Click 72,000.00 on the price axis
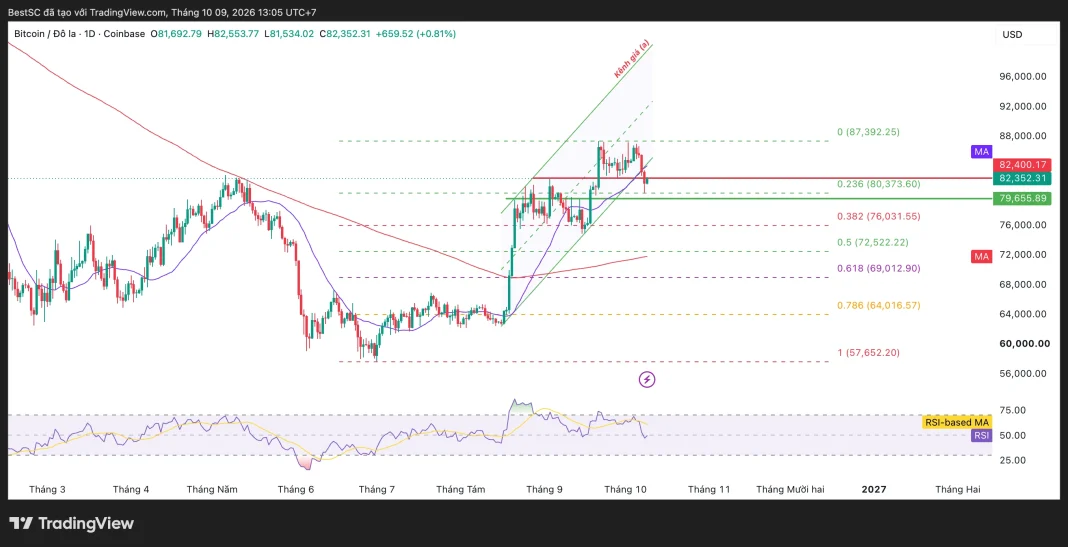Viewport: 1068px width, 547px height. tap(1022, 255)
